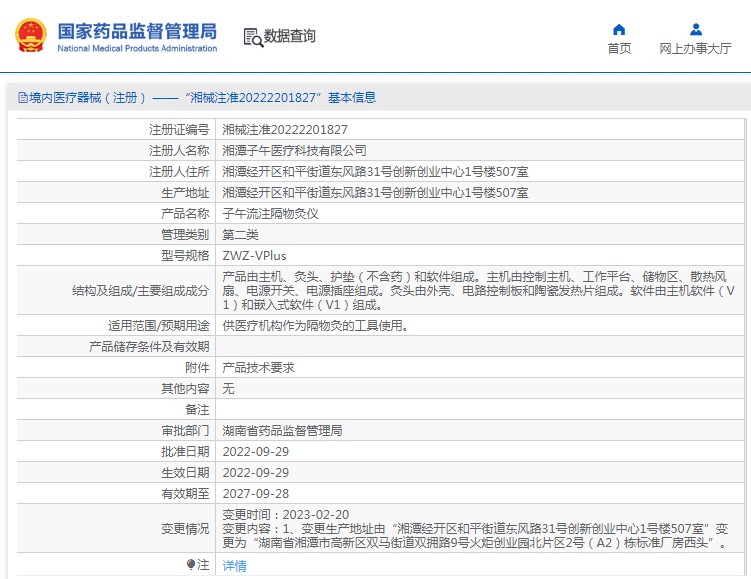Open the 数据查询 search icon

click(x=253, y=37)
